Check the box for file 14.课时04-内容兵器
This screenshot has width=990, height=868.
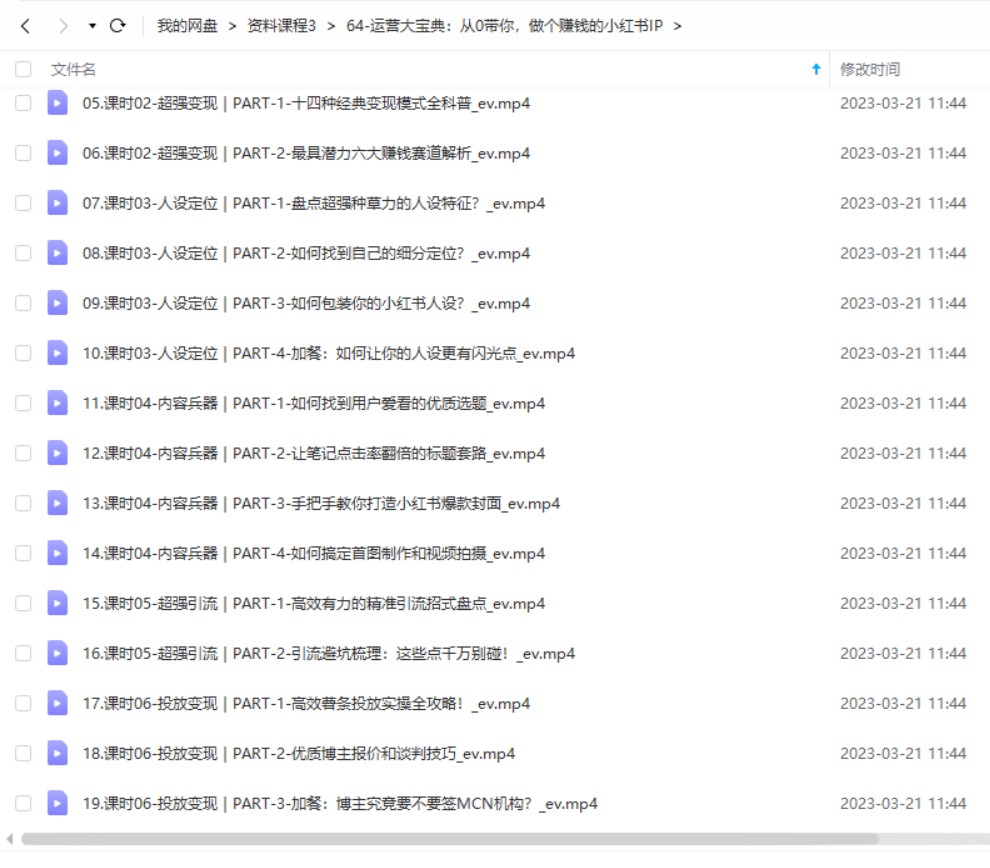23,553
